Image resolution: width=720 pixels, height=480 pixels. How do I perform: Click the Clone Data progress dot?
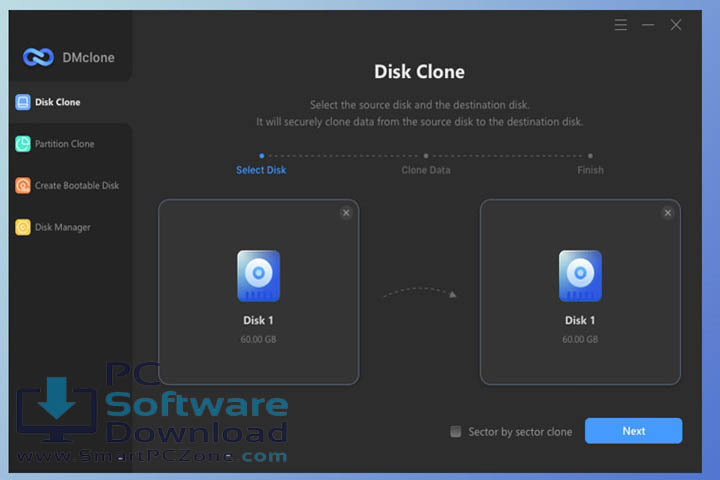426,156
